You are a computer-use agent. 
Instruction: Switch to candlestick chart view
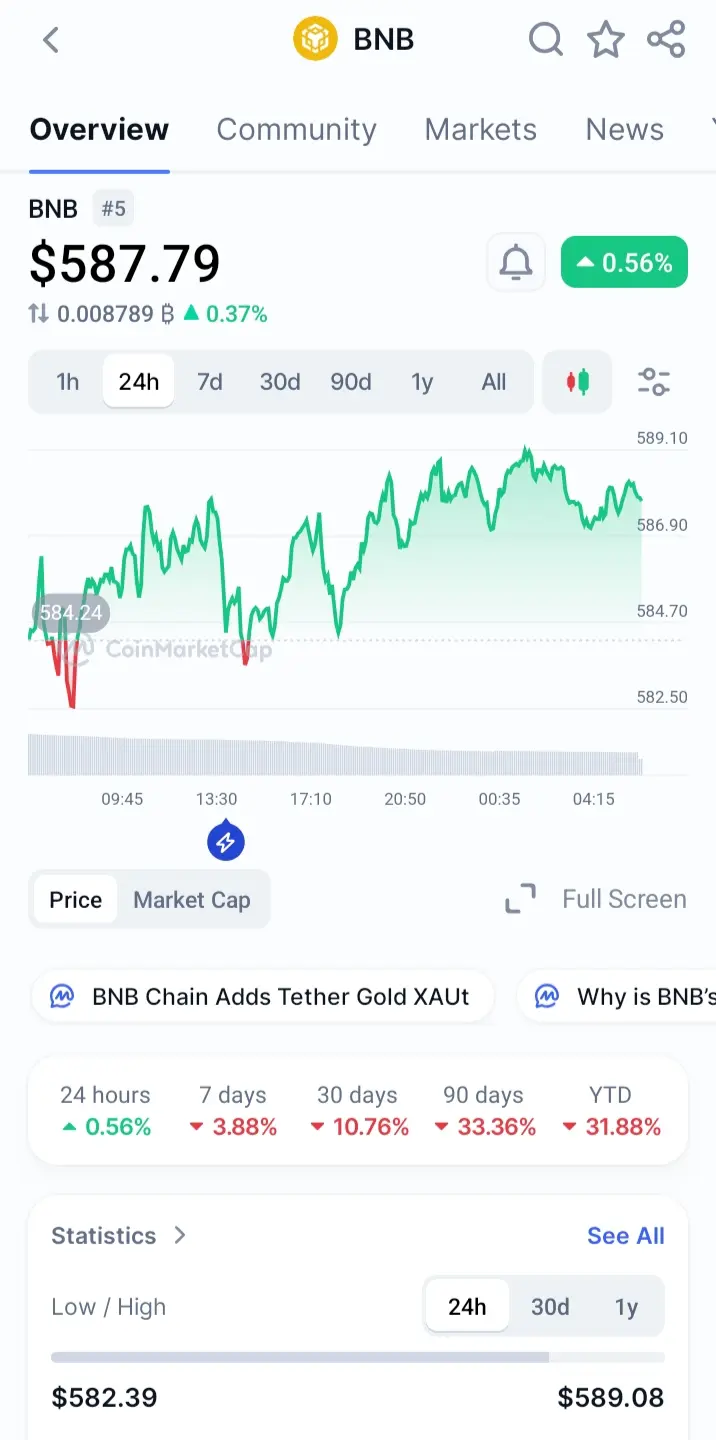click(x=577, y=382)
